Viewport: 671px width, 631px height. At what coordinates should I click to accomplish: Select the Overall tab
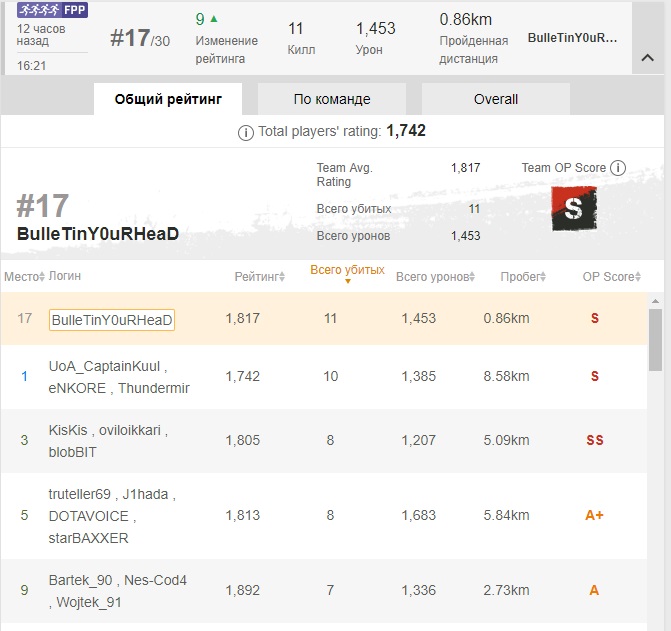click(496, 99)
